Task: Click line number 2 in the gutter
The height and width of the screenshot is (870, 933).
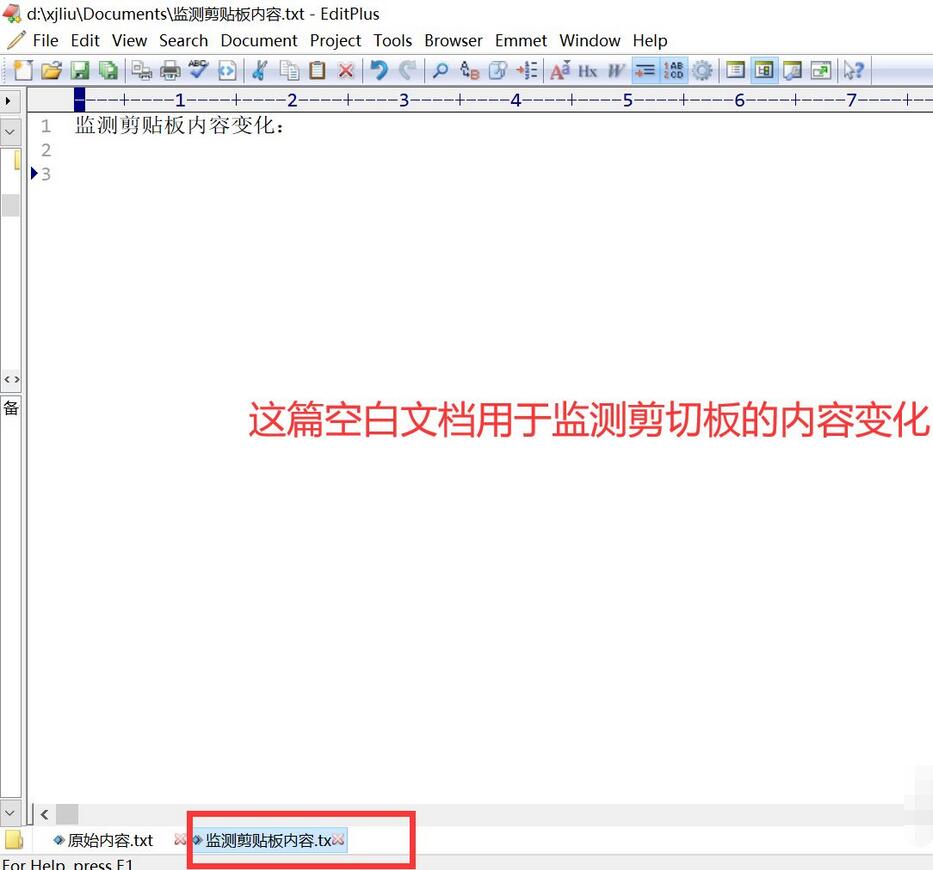Action: 46,150
